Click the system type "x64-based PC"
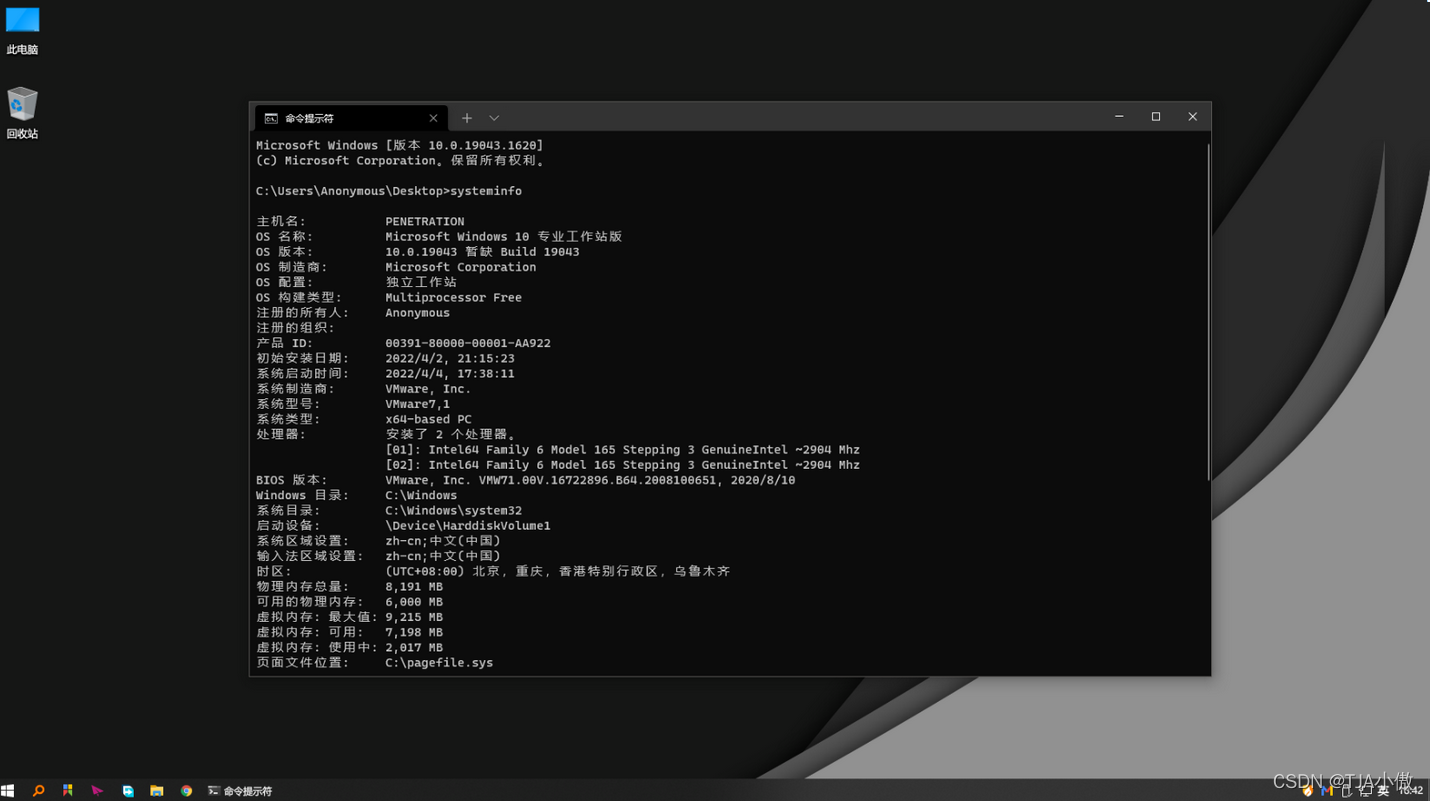The width and height of the screenshot is (1430, 801). tap(428, 419)
